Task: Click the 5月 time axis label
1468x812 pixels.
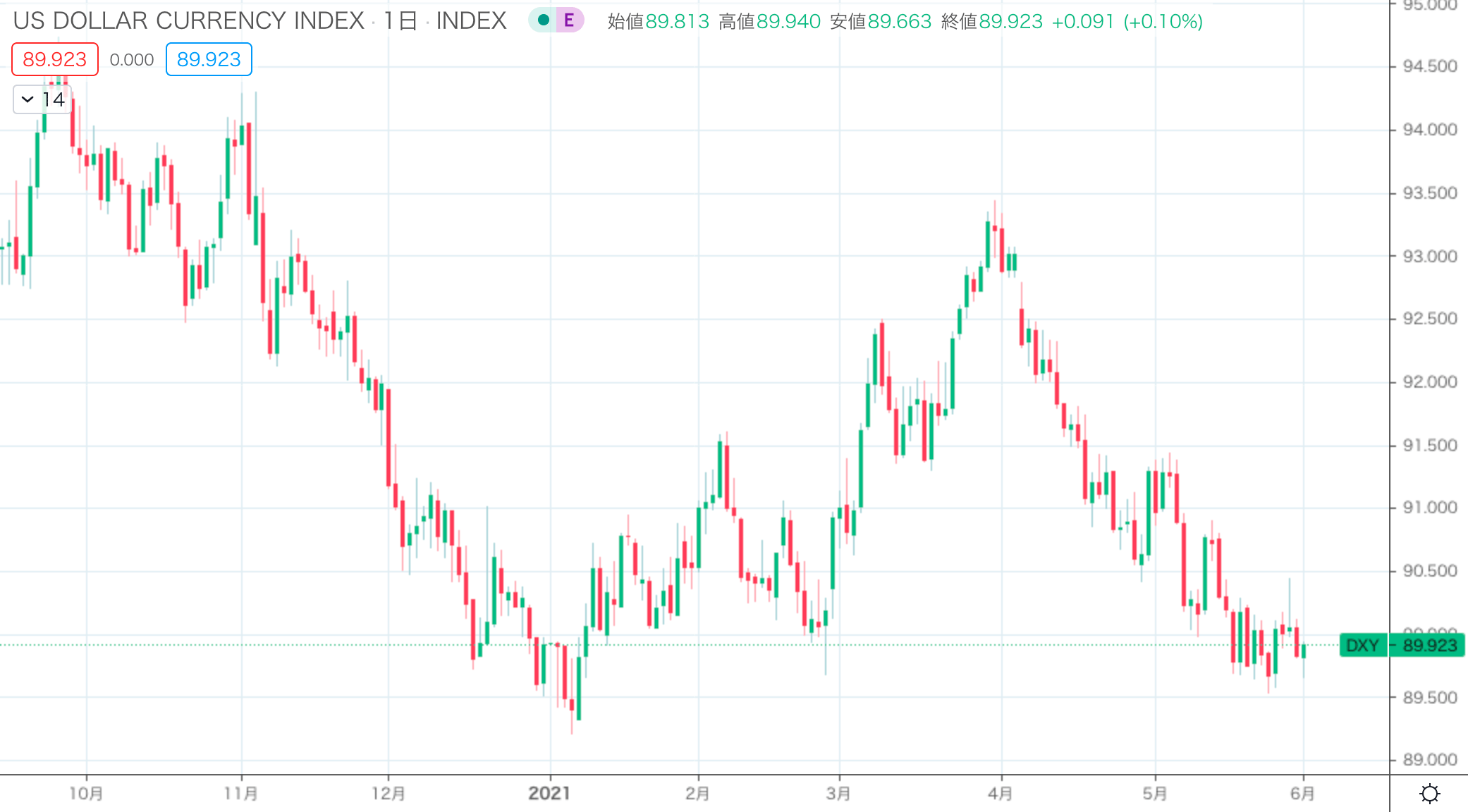Action: click(x=1155, y=794)
